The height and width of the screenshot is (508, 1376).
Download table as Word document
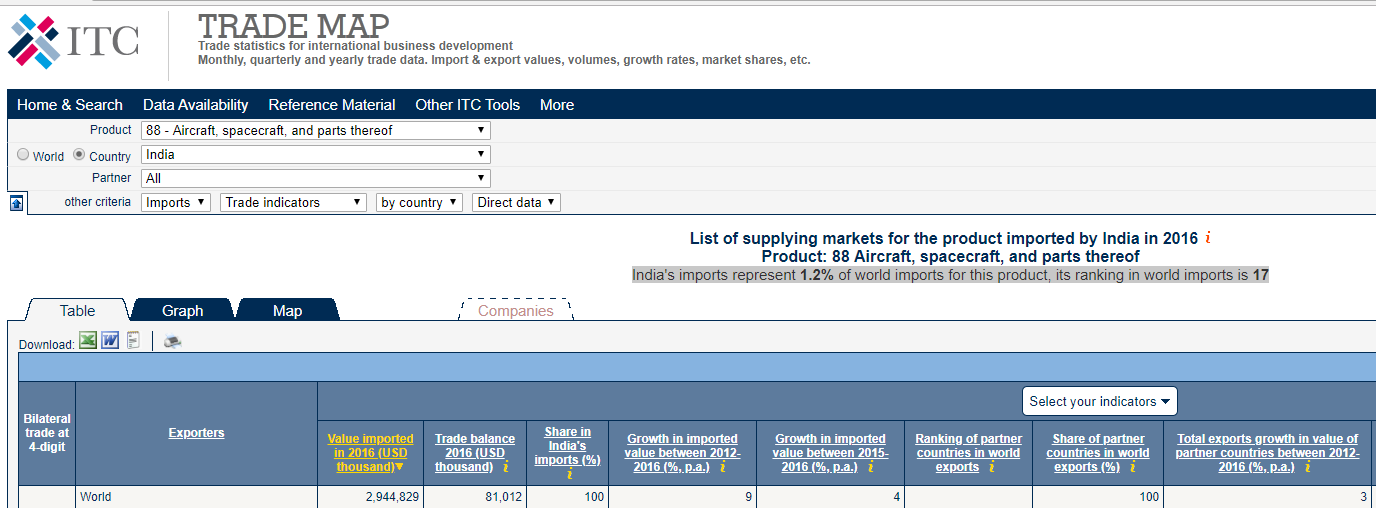[110, 341]
